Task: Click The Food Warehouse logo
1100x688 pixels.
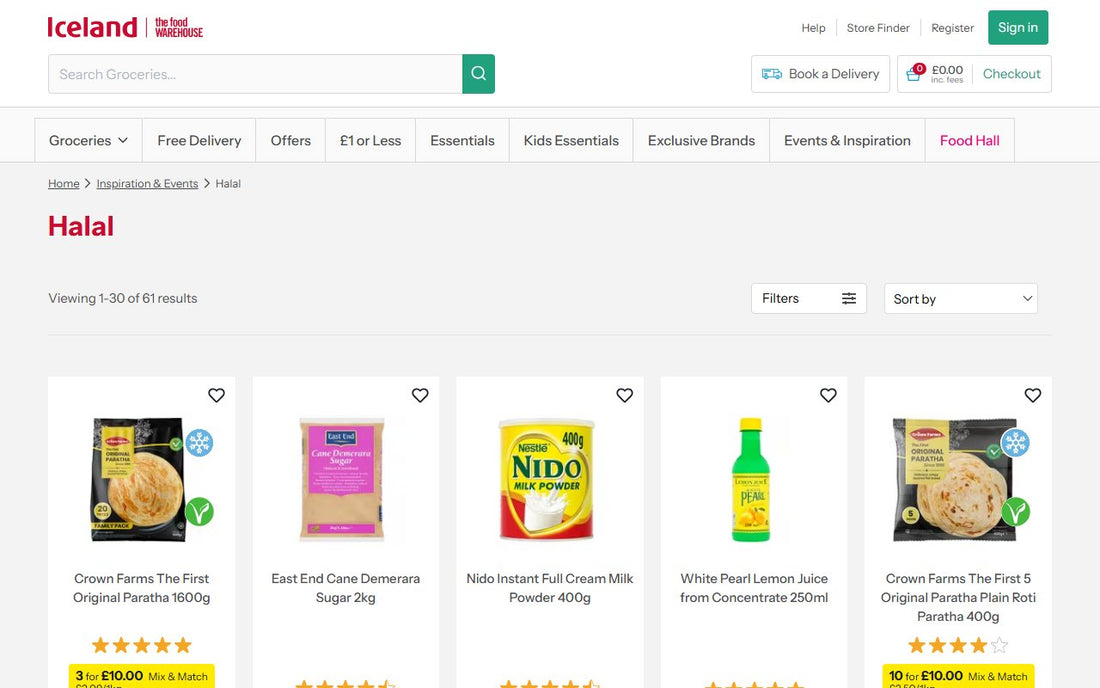Action: pyautogui.click(x=178, y=27)
